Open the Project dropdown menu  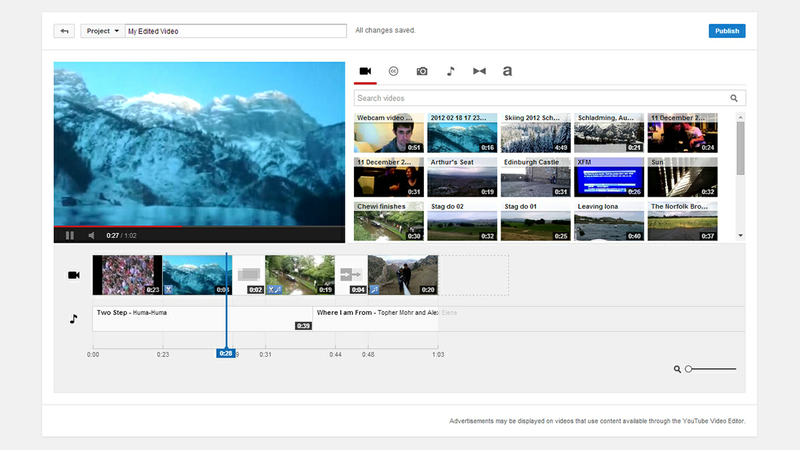[x=100, y=31]
